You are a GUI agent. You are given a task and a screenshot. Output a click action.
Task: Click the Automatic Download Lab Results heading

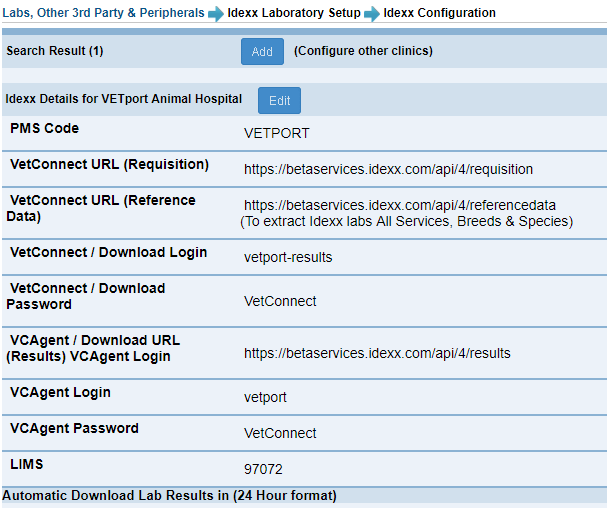tap(169, 496)
